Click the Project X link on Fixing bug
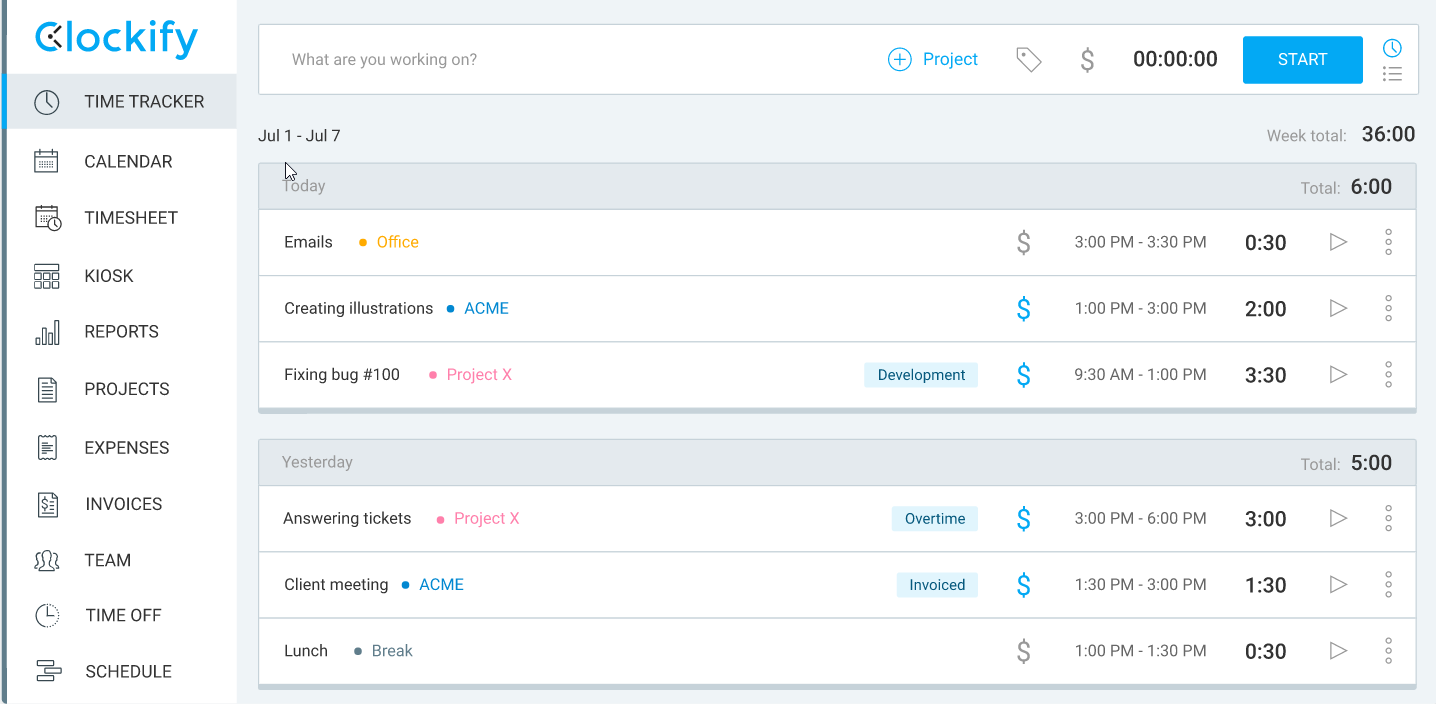Image resolution: width=1436 pixels, height=704 pixels. [479, 375]
